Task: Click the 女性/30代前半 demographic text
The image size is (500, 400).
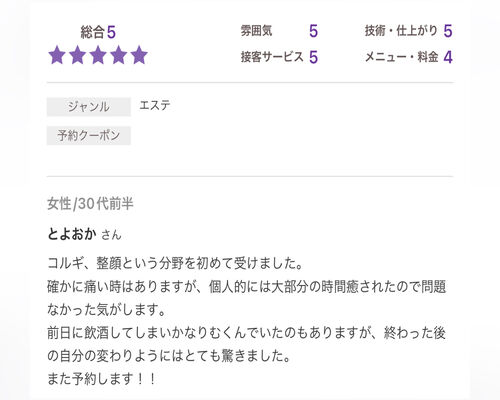Action: coord(90,204)
